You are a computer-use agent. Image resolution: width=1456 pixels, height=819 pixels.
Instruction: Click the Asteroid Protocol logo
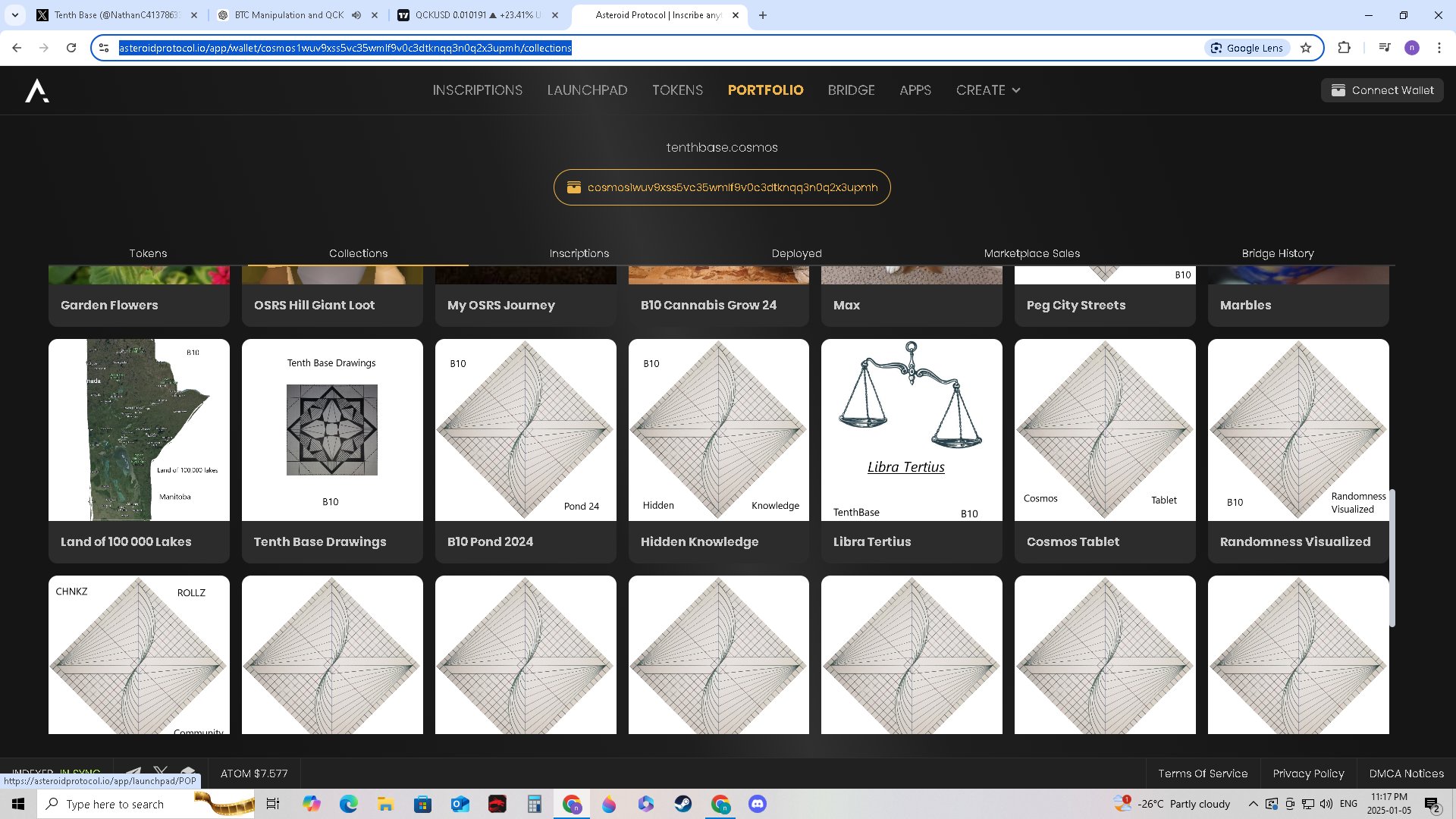coord(36,90)
